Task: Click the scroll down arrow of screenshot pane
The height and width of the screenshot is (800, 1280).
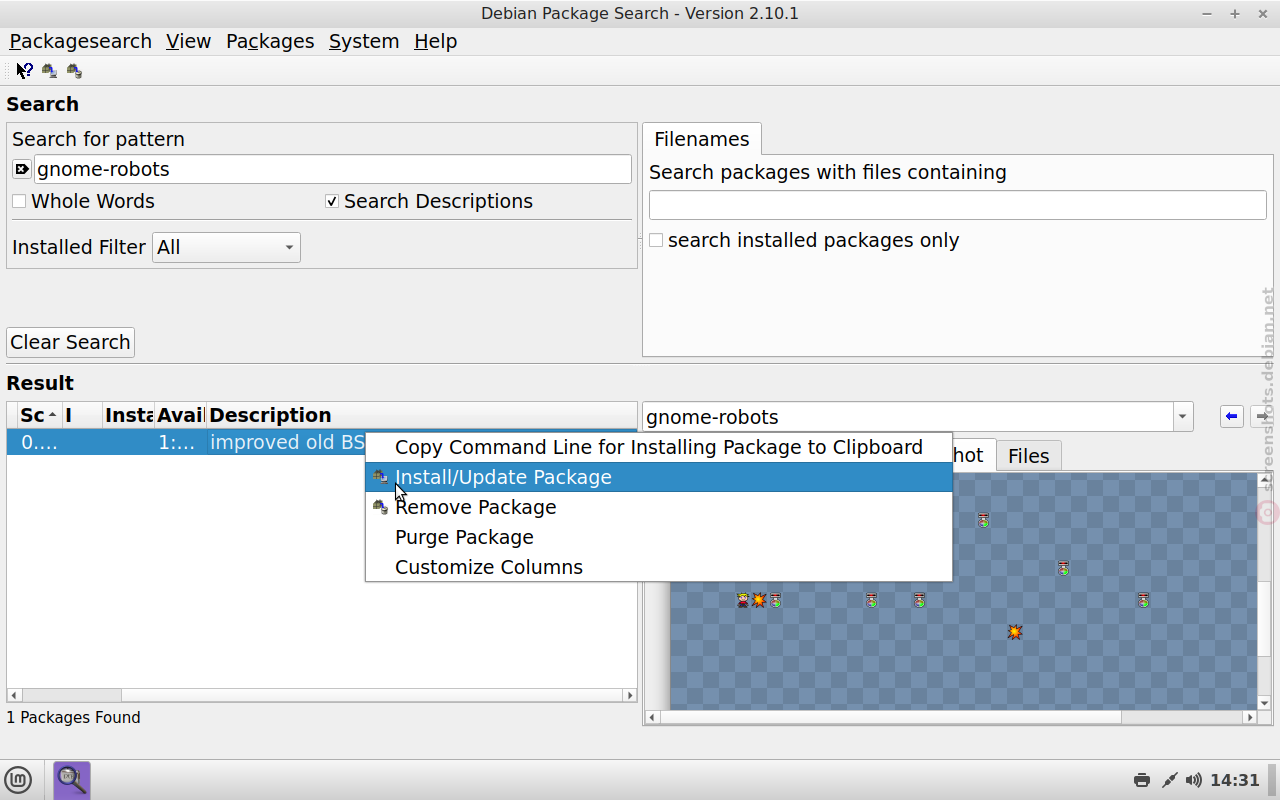Action: point(1264,703)
